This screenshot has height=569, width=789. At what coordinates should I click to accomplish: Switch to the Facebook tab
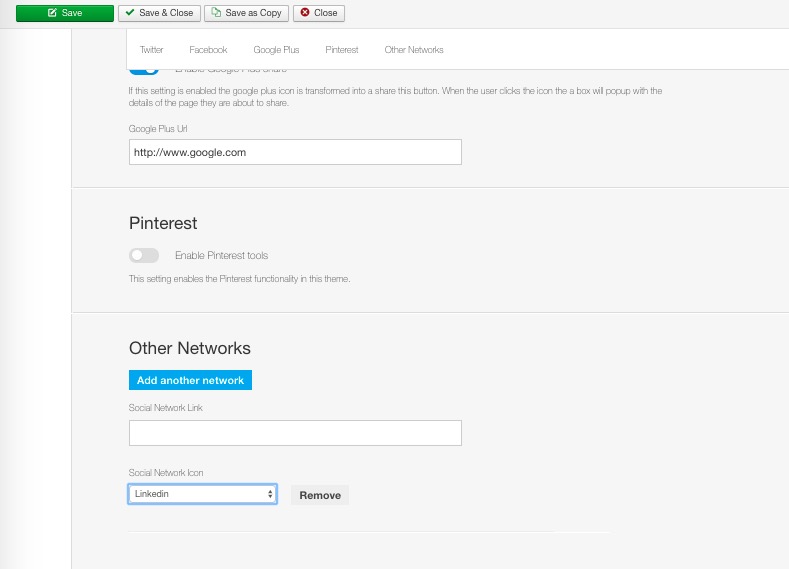point(208,50)
